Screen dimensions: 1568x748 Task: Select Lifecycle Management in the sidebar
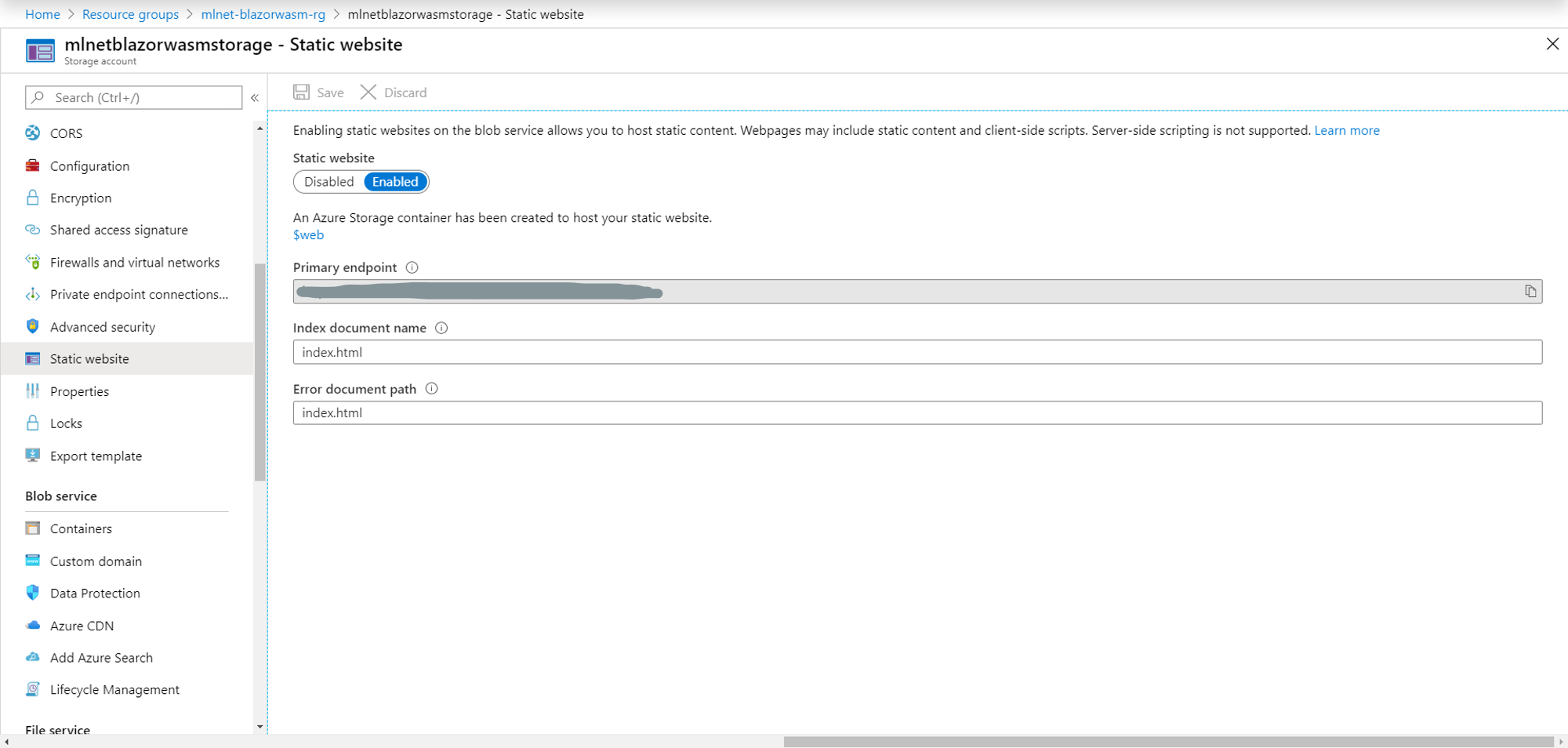114,689
